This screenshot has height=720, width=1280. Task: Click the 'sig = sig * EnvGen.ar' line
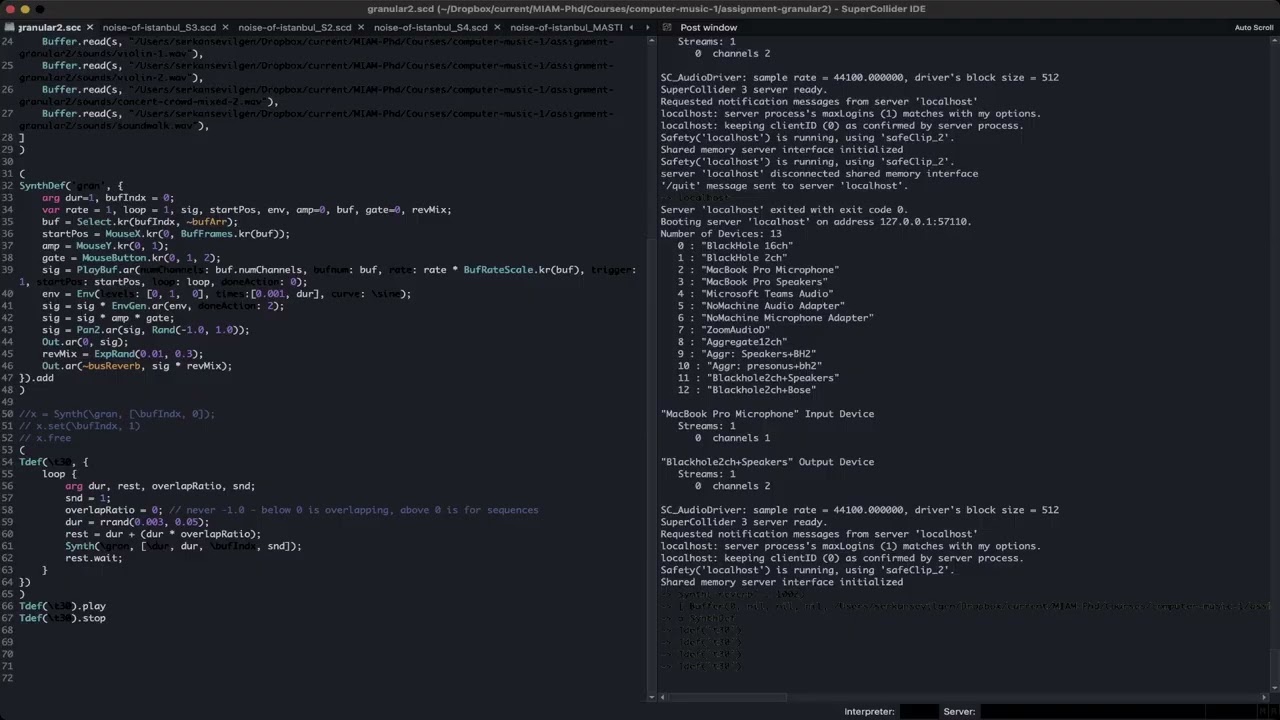[x=163, y=306]
